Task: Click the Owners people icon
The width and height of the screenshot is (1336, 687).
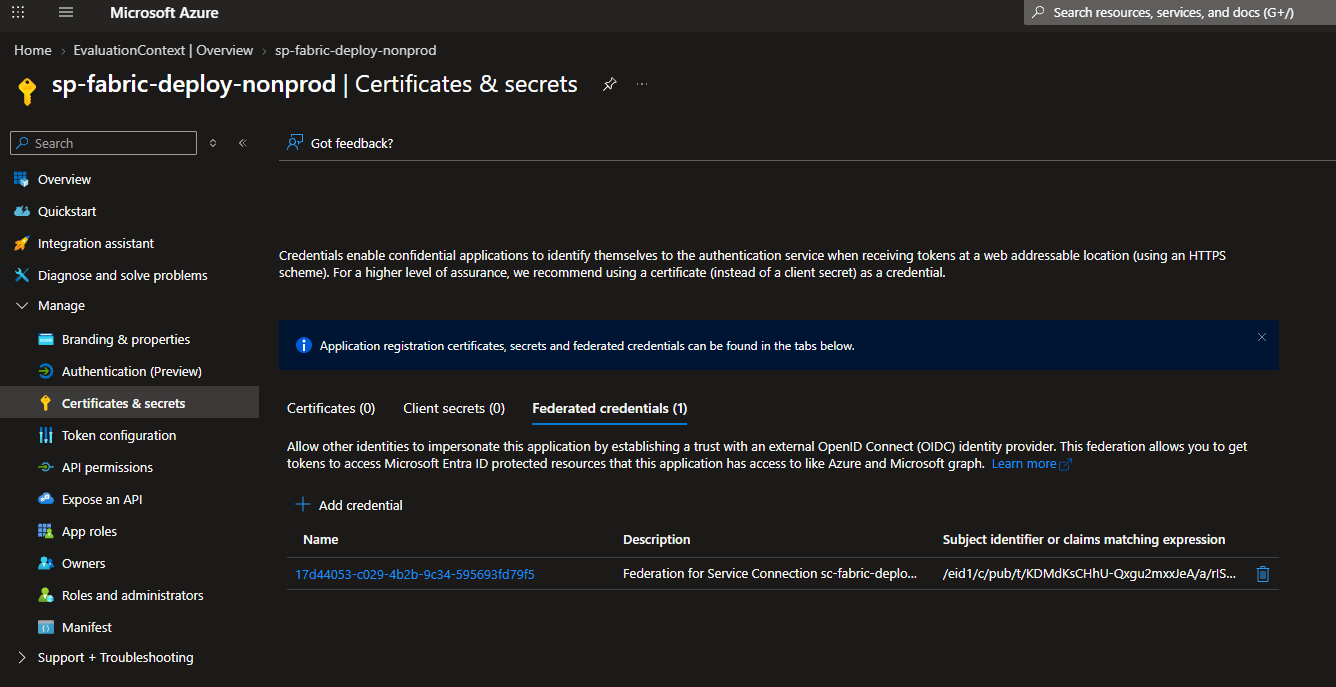Action: (45, 563)
